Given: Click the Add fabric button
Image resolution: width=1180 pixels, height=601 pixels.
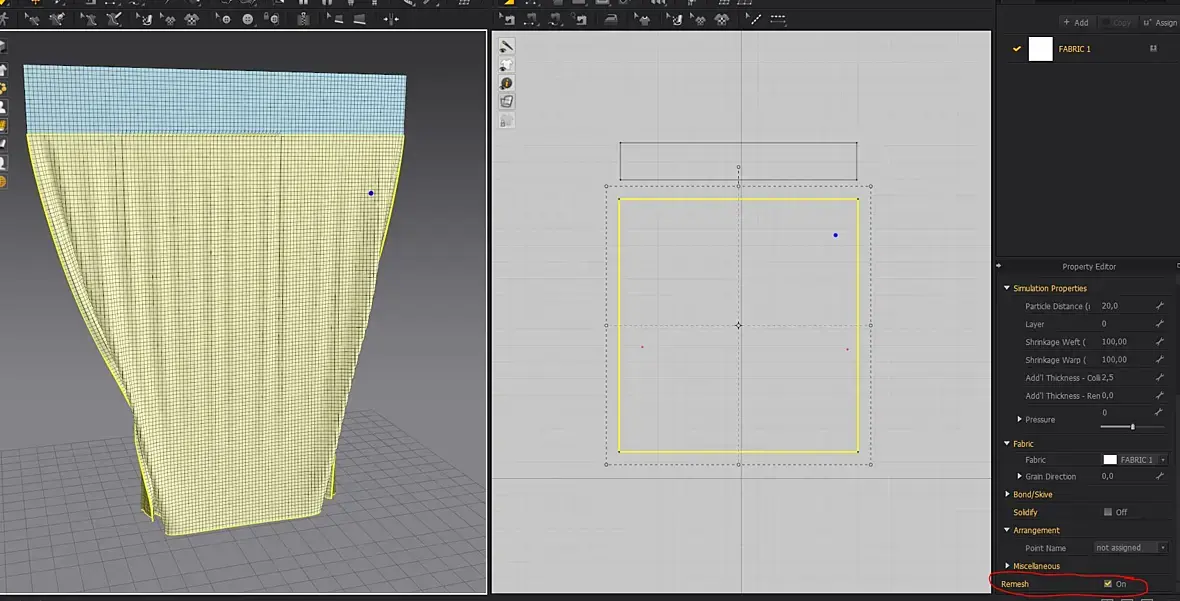Looking at the screenshot, I should [x=1075, y=22].
